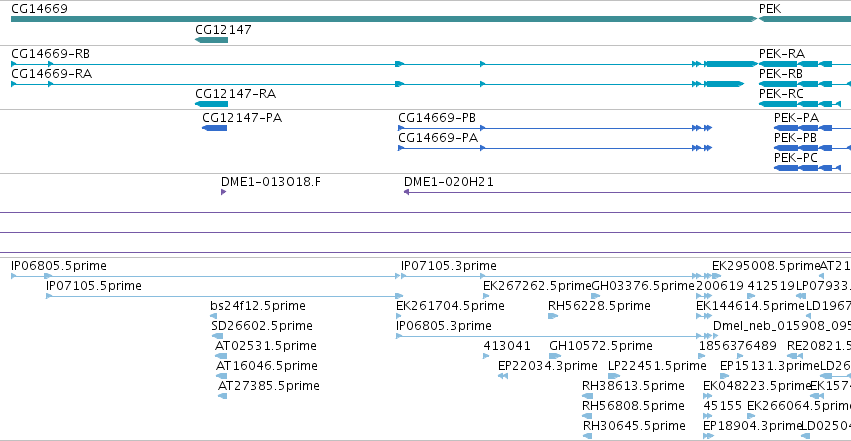Screen dimensions: 851x441
Task: Select the PEK gene bar
Action: click(804, 19)
